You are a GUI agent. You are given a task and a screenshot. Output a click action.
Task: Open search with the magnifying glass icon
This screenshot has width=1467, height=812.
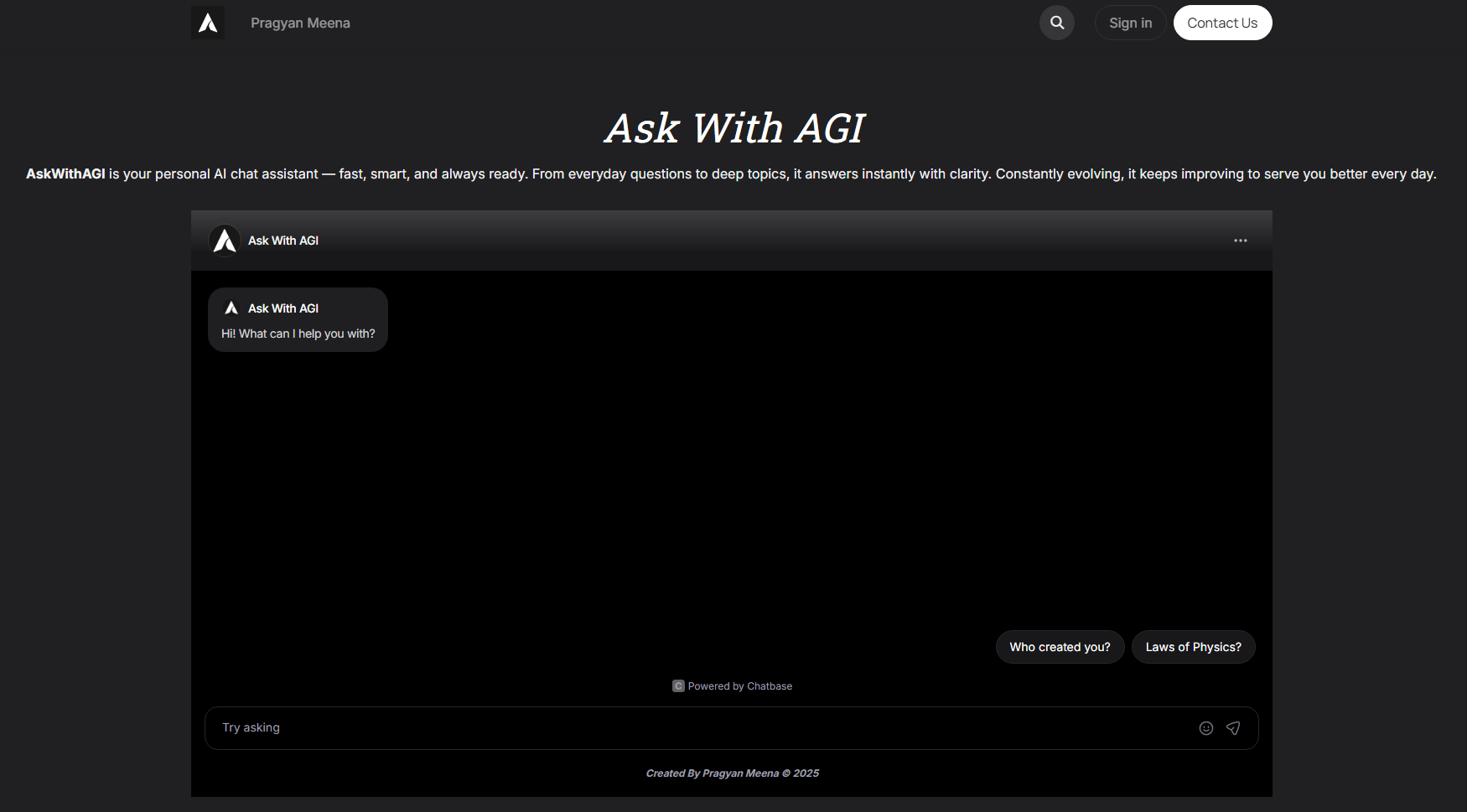pos(1057,23)
